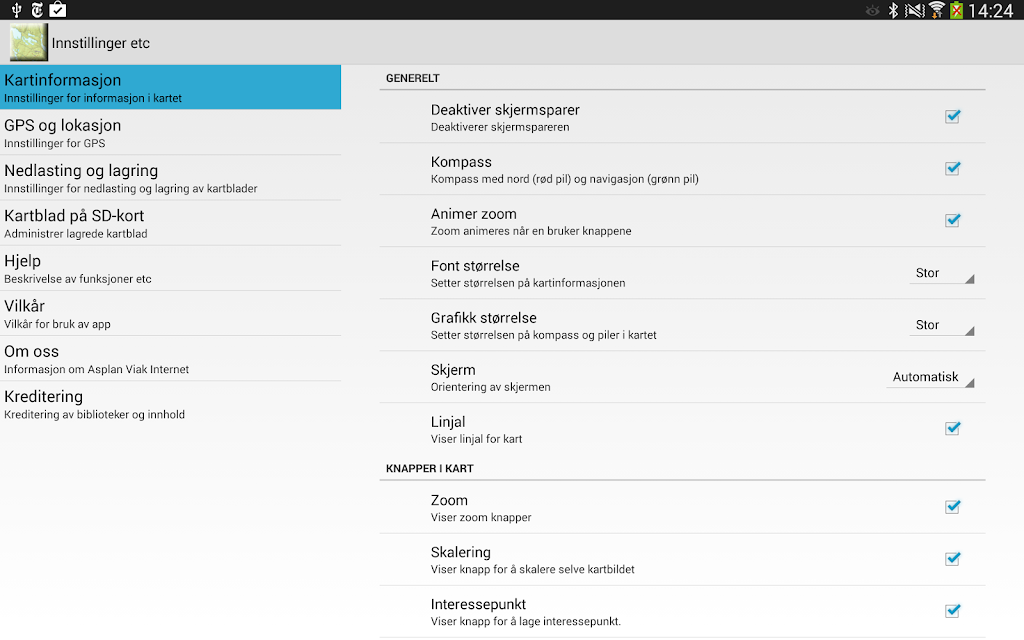Tap the Wi-Fi signal status icon

click(936, 10)
